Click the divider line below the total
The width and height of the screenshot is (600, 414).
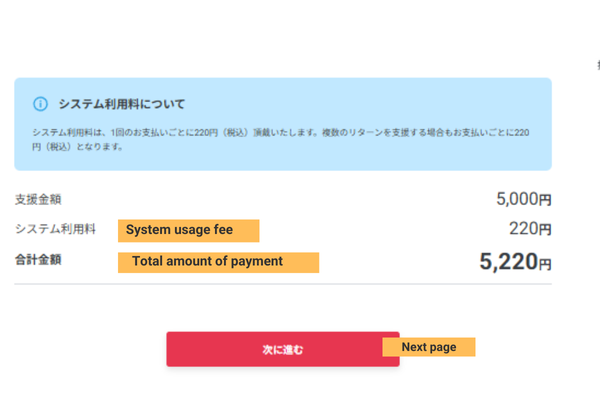[x=283, y=284]
